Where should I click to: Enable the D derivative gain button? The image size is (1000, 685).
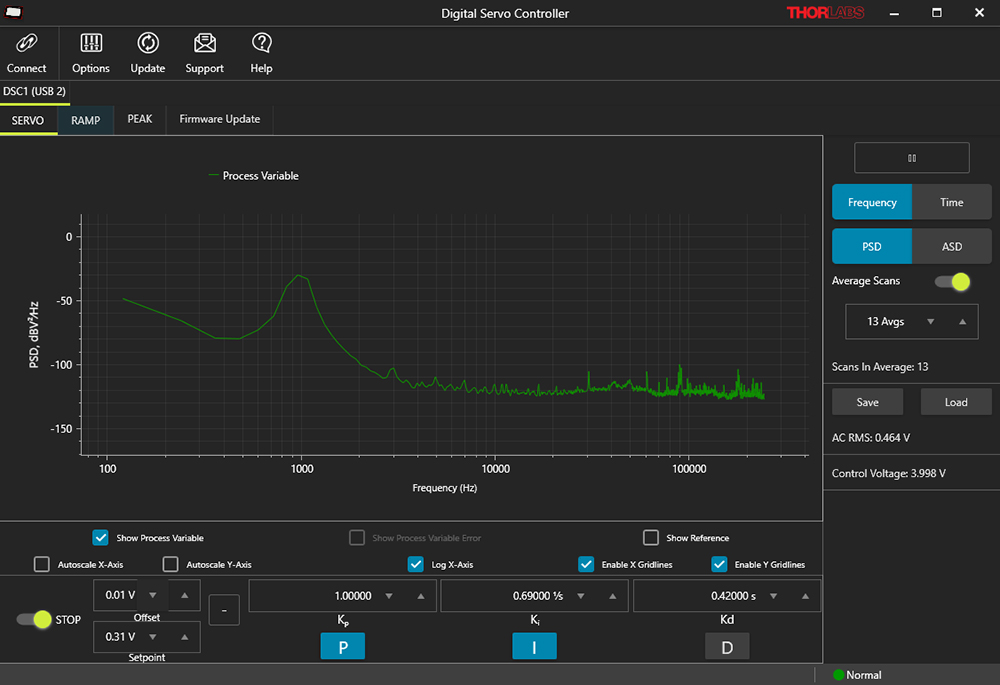pos(727,647)
